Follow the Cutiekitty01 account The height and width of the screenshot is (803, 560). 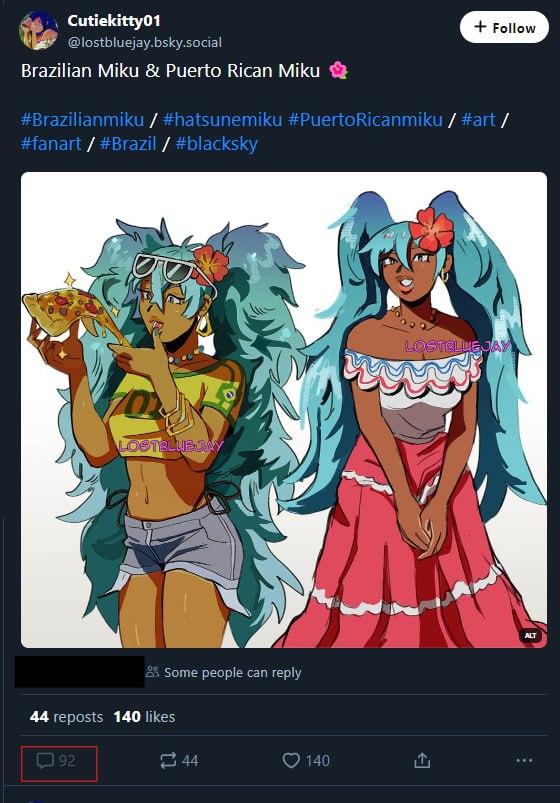click(504, 27)
